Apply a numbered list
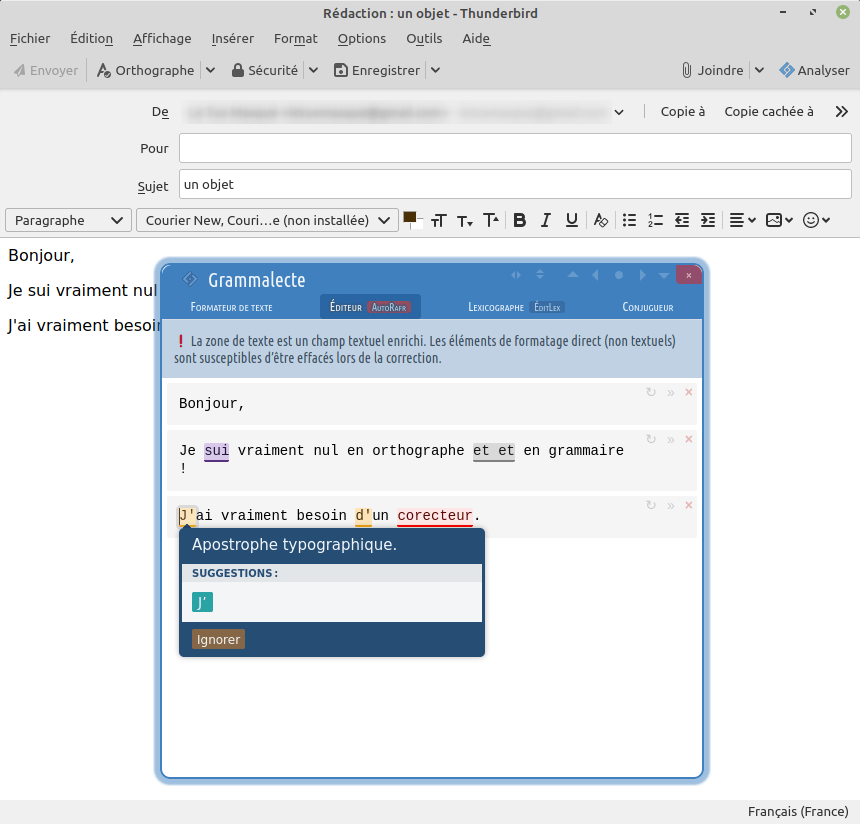 (655, 220)
